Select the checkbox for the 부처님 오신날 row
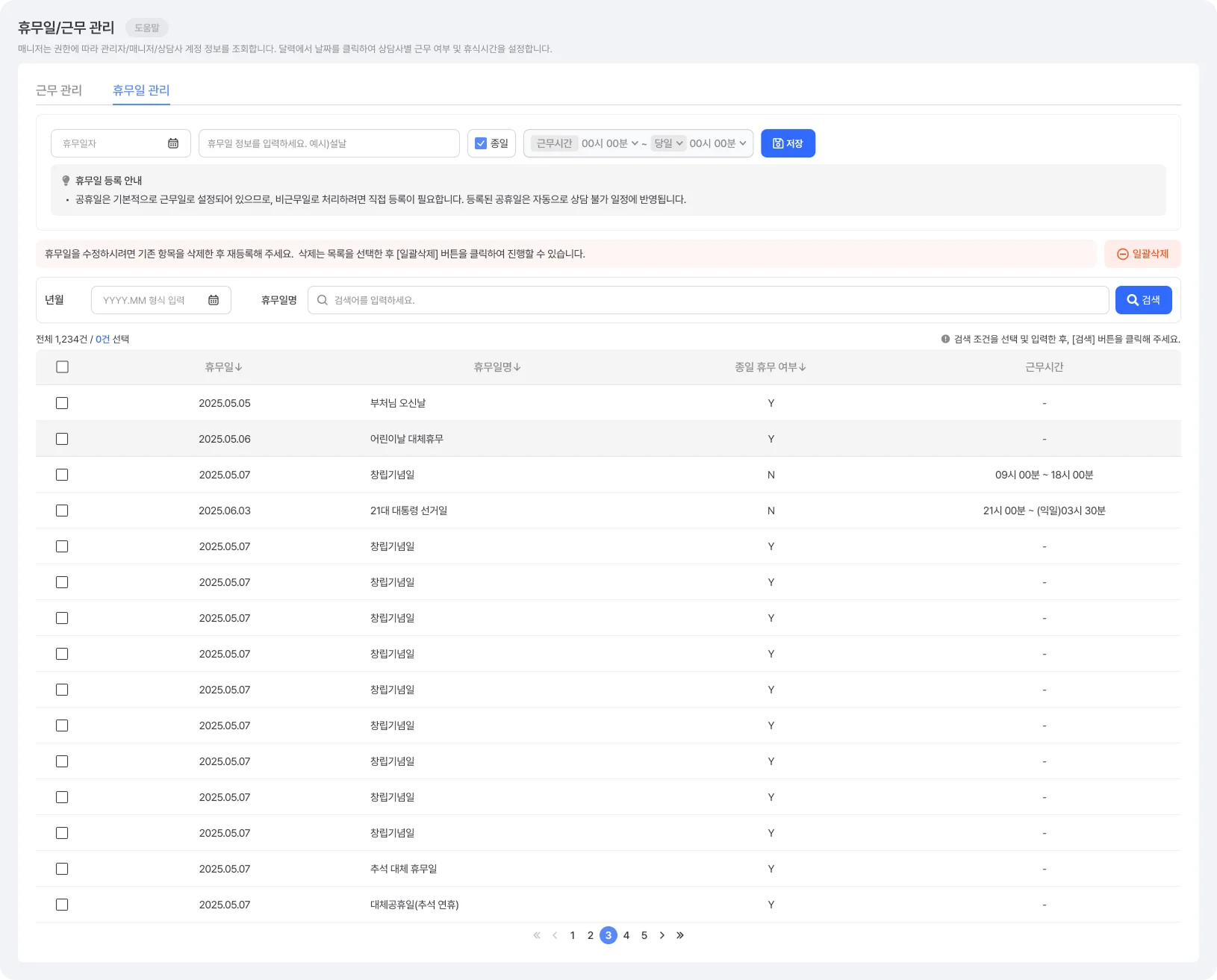The image size is (1217, 980). 62,403
